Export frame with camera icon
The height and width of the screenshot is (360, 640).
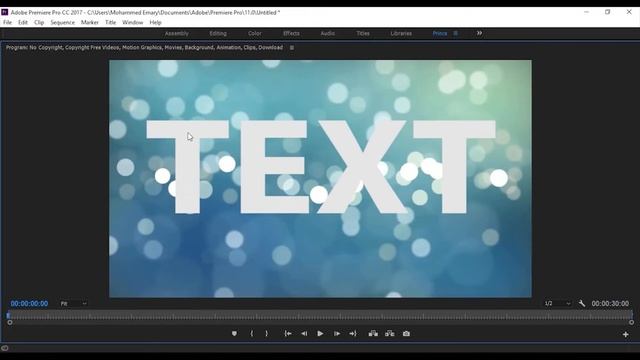pyautogui.click(x=406, y=333)
